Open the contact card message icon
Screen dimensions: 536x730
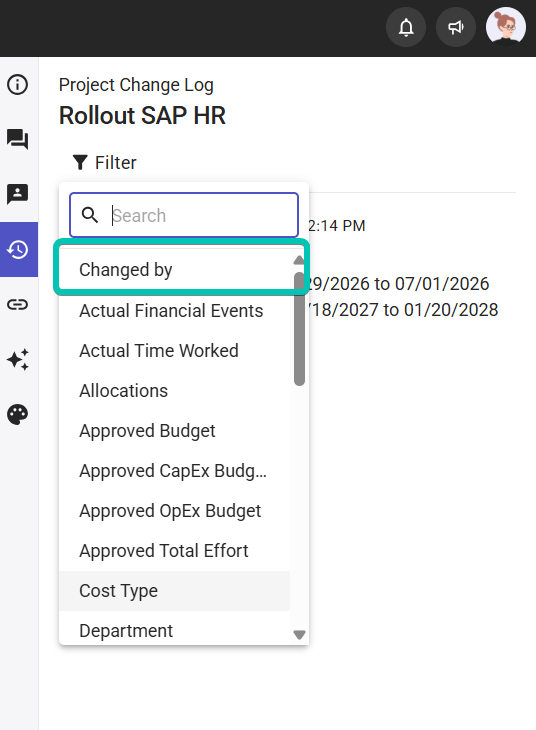[18, 194]
